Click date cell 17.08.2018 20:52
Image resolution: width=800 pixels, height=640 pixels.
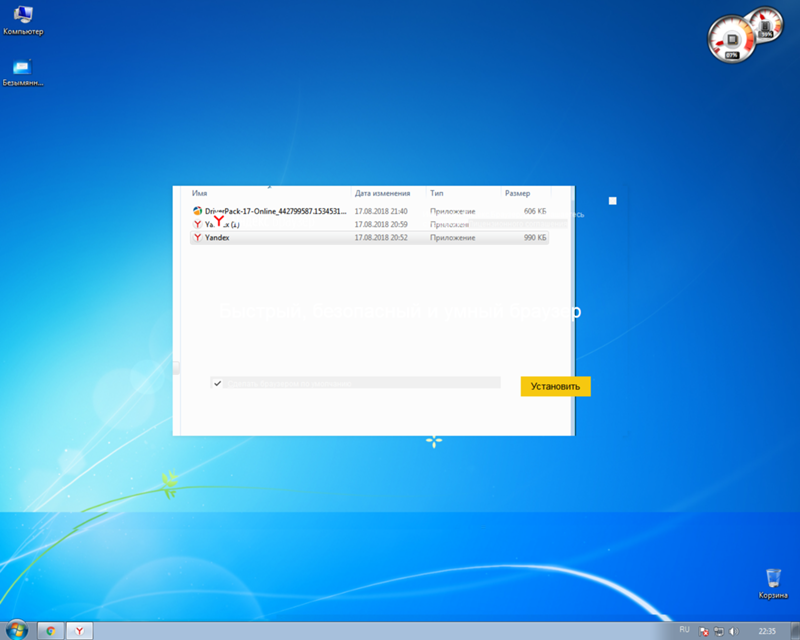pos(381,237)
